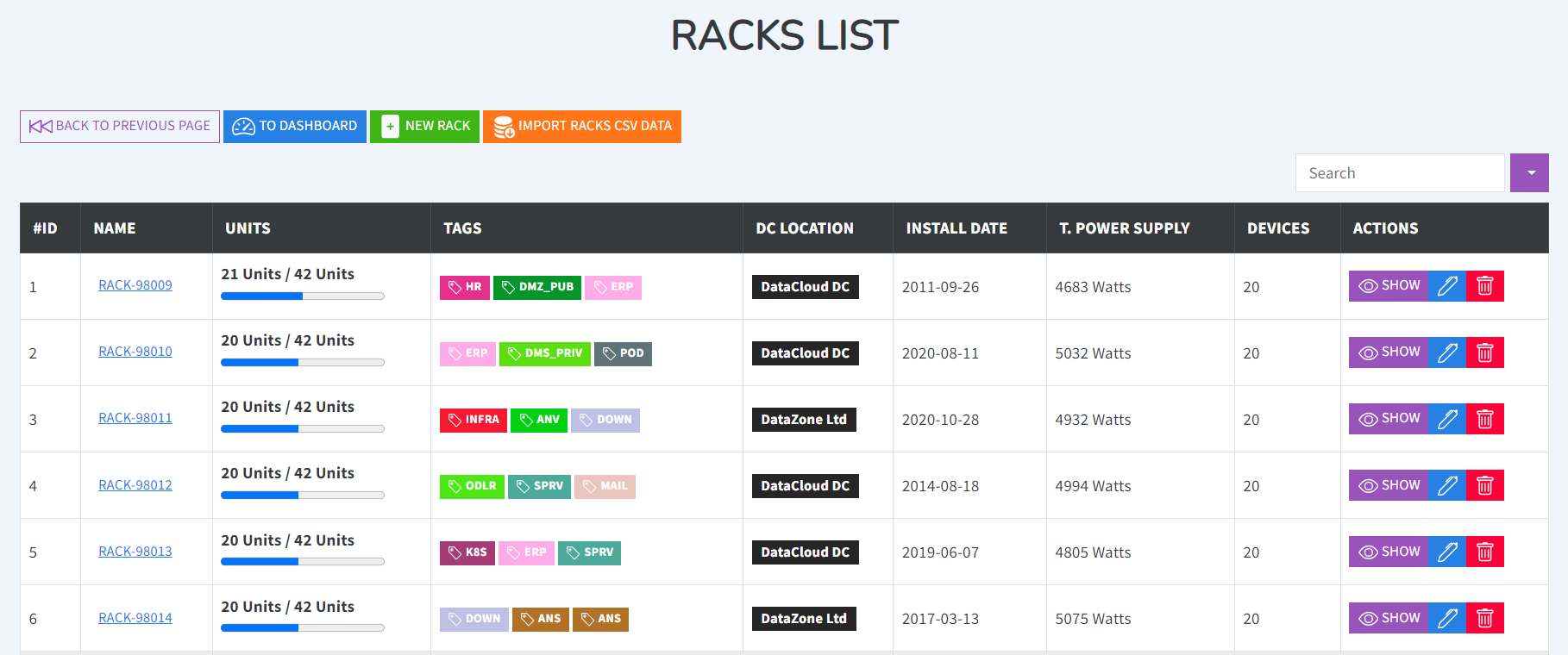The image size is (1568, 655).
Task: Remove RACK-98011 via the trash icon
Action: tap(1485, 419)
